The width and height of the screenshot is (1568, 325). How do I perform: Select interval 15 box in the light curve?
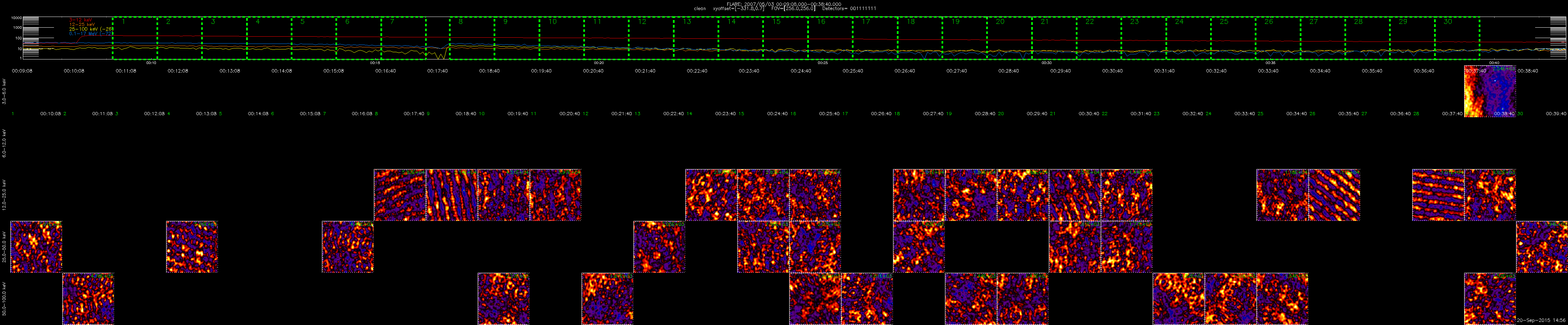(785, 38)
